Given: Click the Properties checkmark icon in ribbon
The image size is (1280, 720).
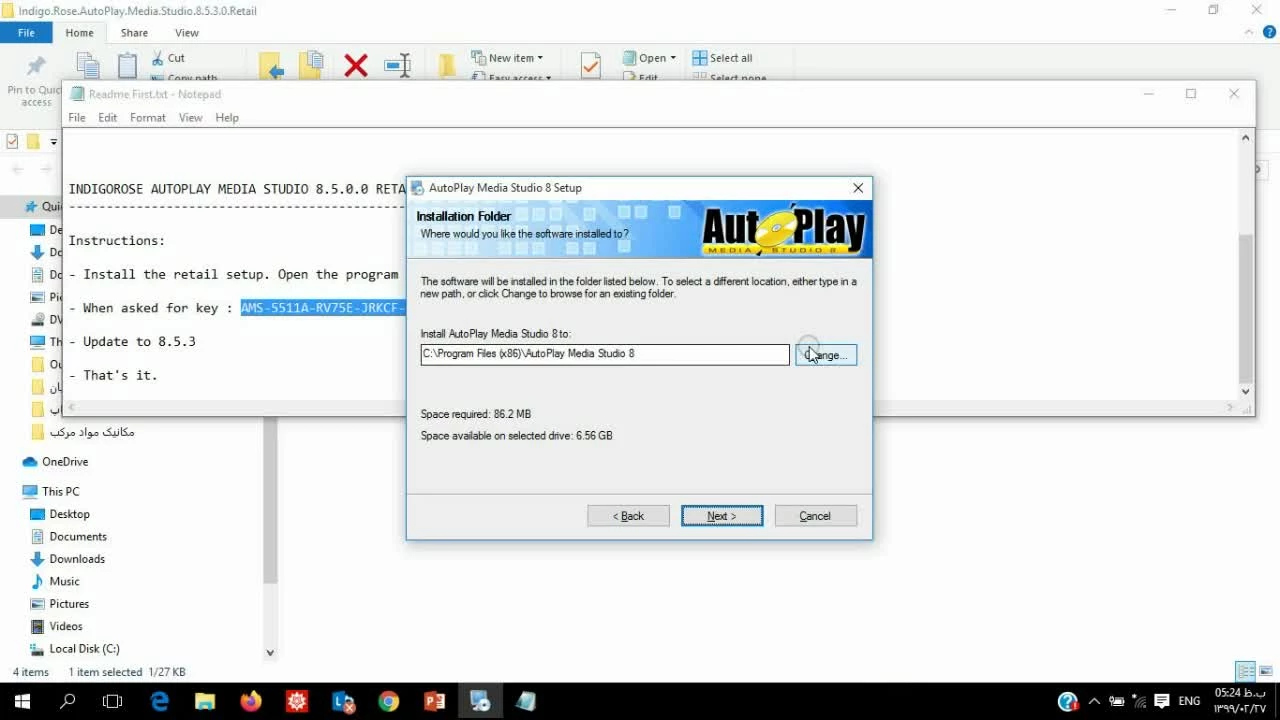Looking at the screenshot, I should pyautogui.click(x=590, y=66).
